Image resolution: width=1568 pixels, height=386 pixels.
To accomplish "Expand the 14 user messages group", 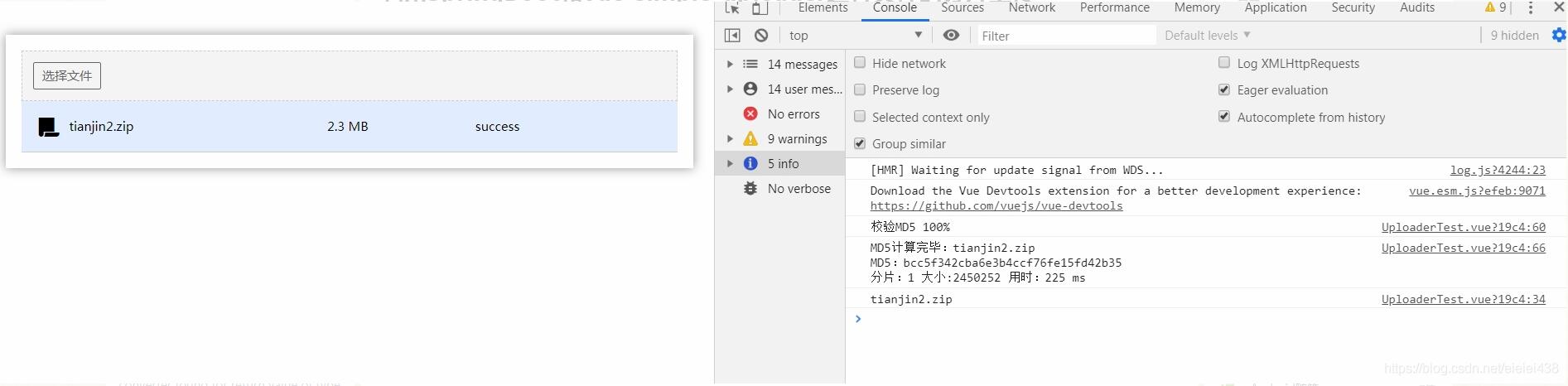I will [x=730, y=89].
